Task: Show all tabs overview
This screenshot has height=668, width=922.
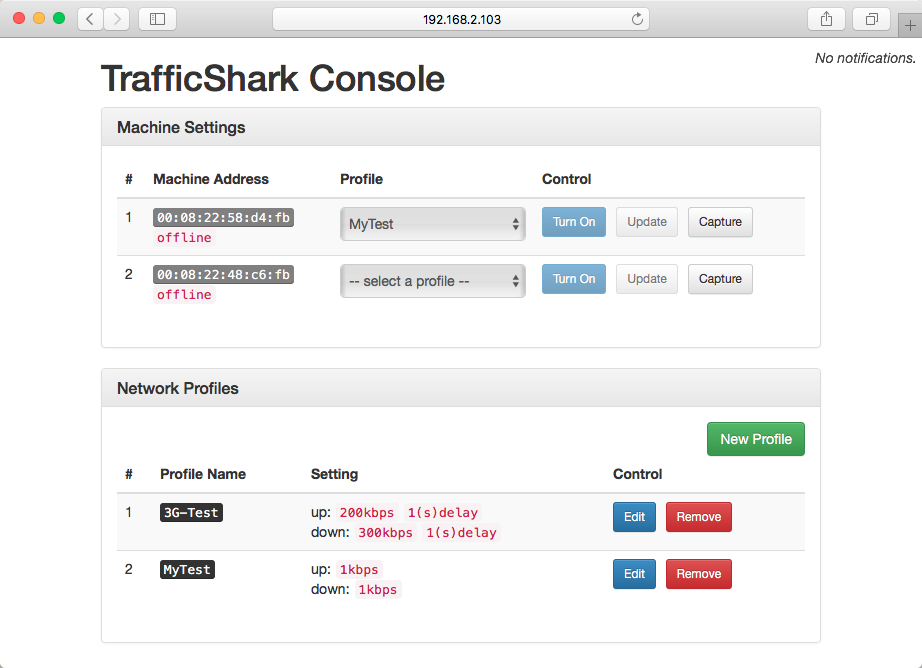Action: (x=872, y=19)
